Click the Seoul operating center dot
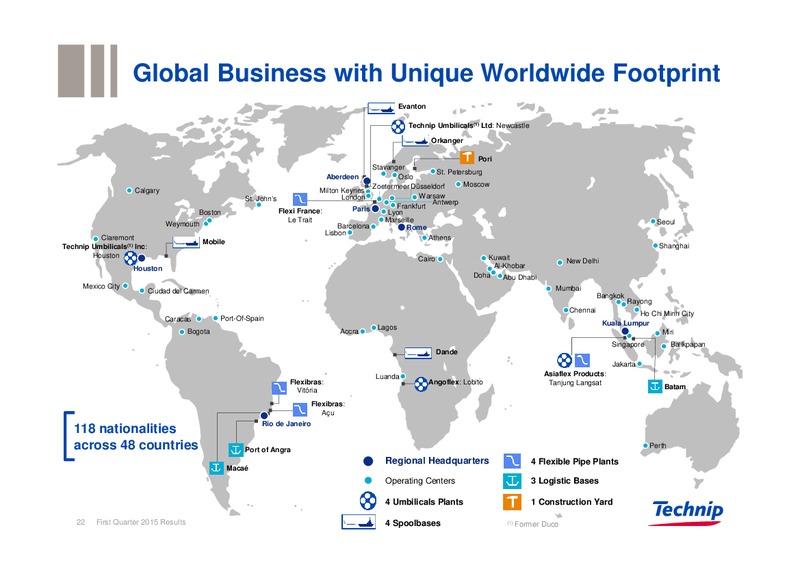 coord(653,222)
